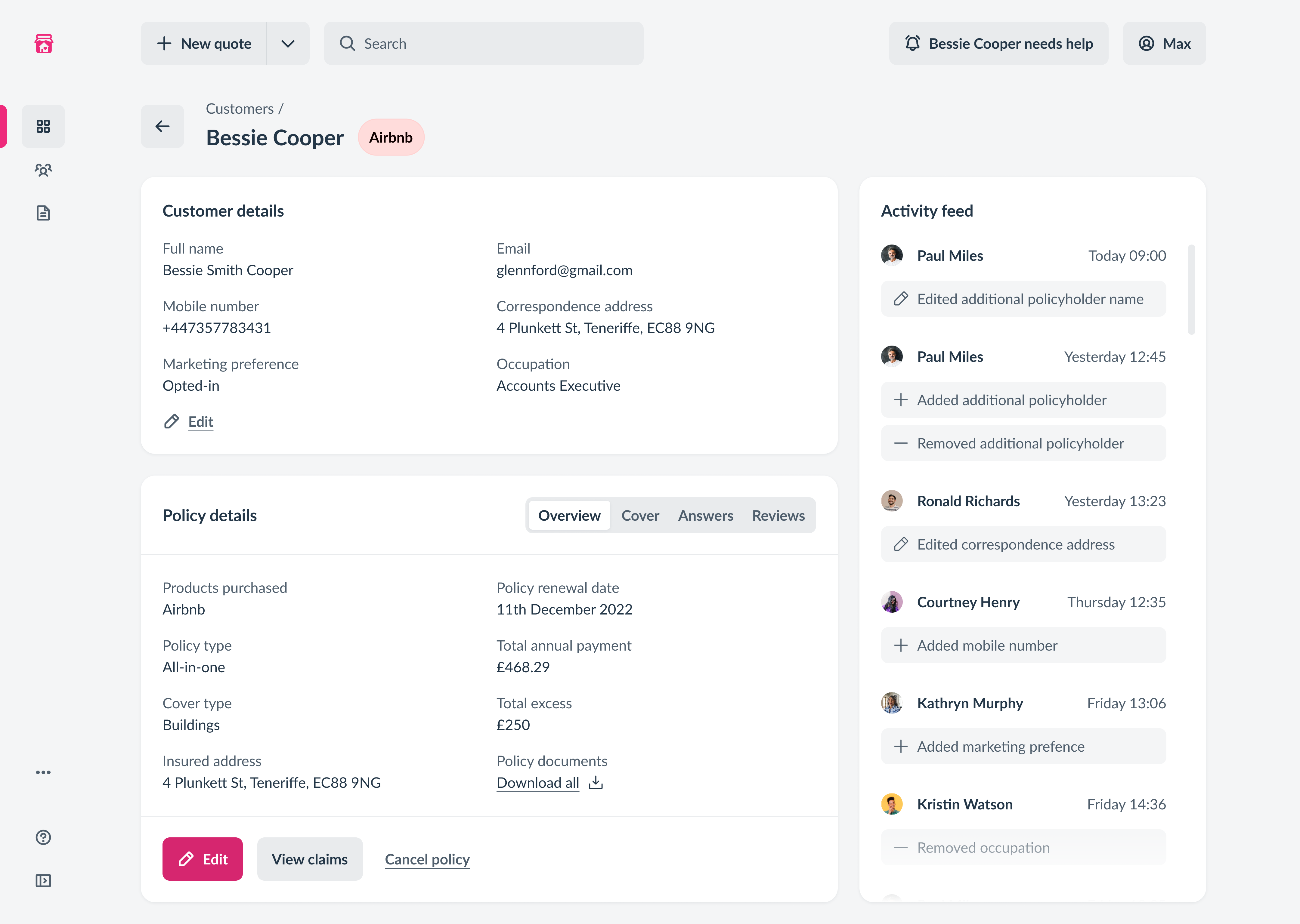The image size is (1300, 924).
Task: Click the Search input field
Action: pos(484,43)
